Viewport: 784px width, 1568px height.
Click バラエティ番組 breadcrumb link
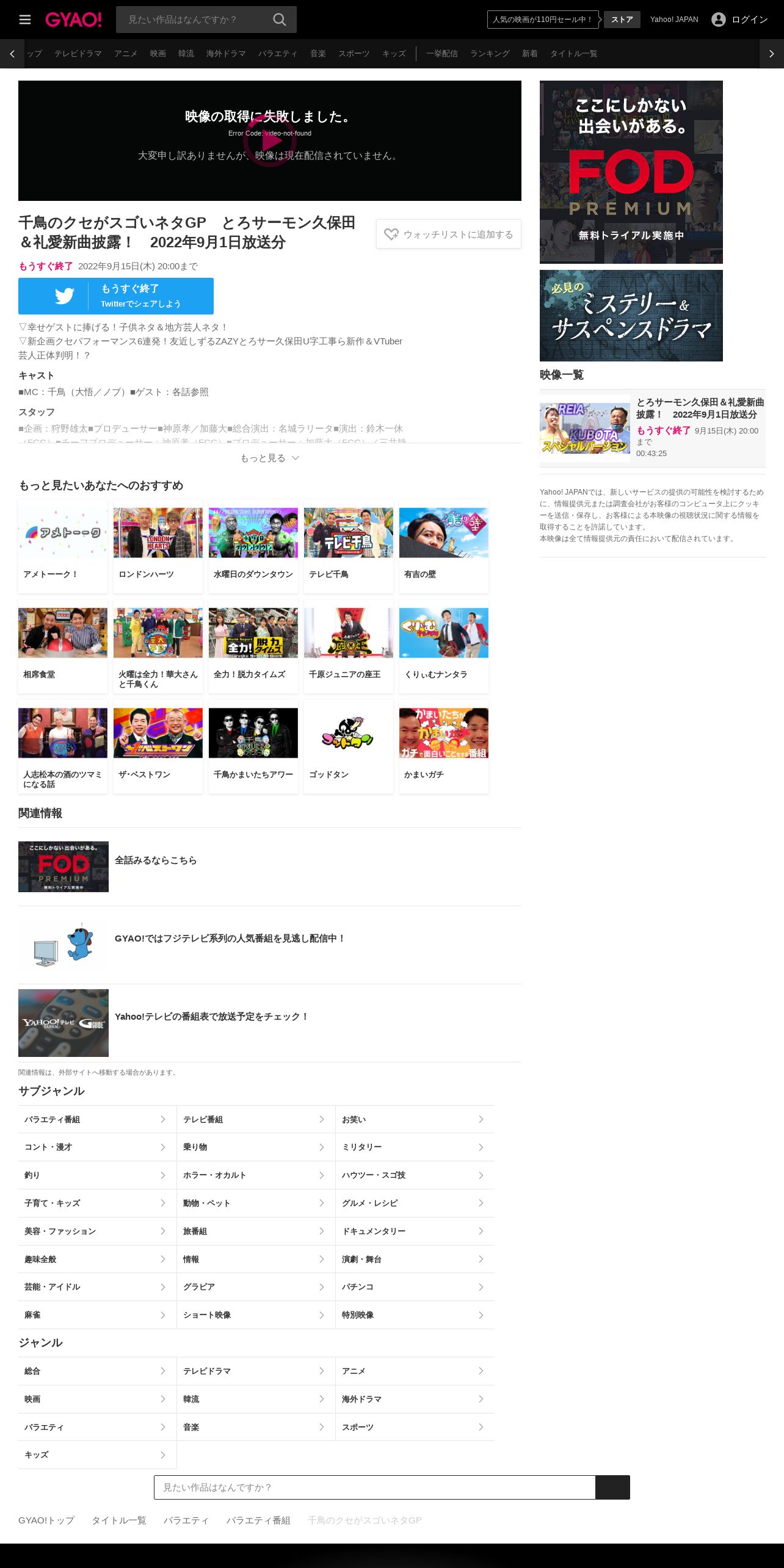click(258, 1520)
